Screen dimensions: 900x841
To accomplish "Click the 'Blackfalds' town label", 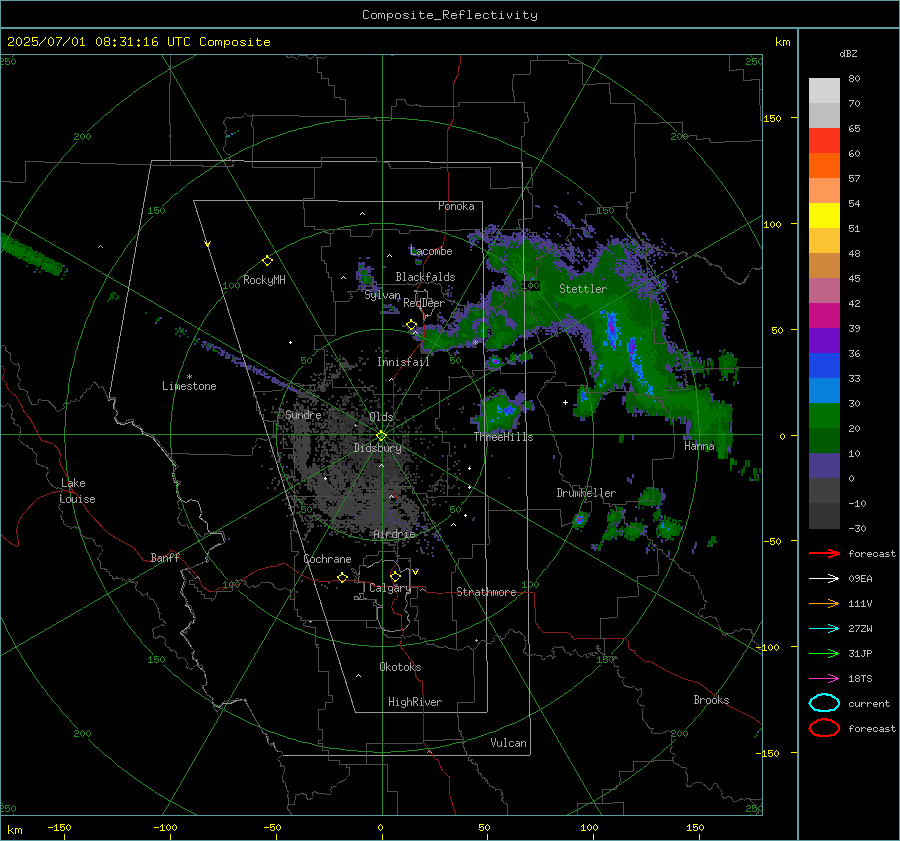I will tap(425, 277).
